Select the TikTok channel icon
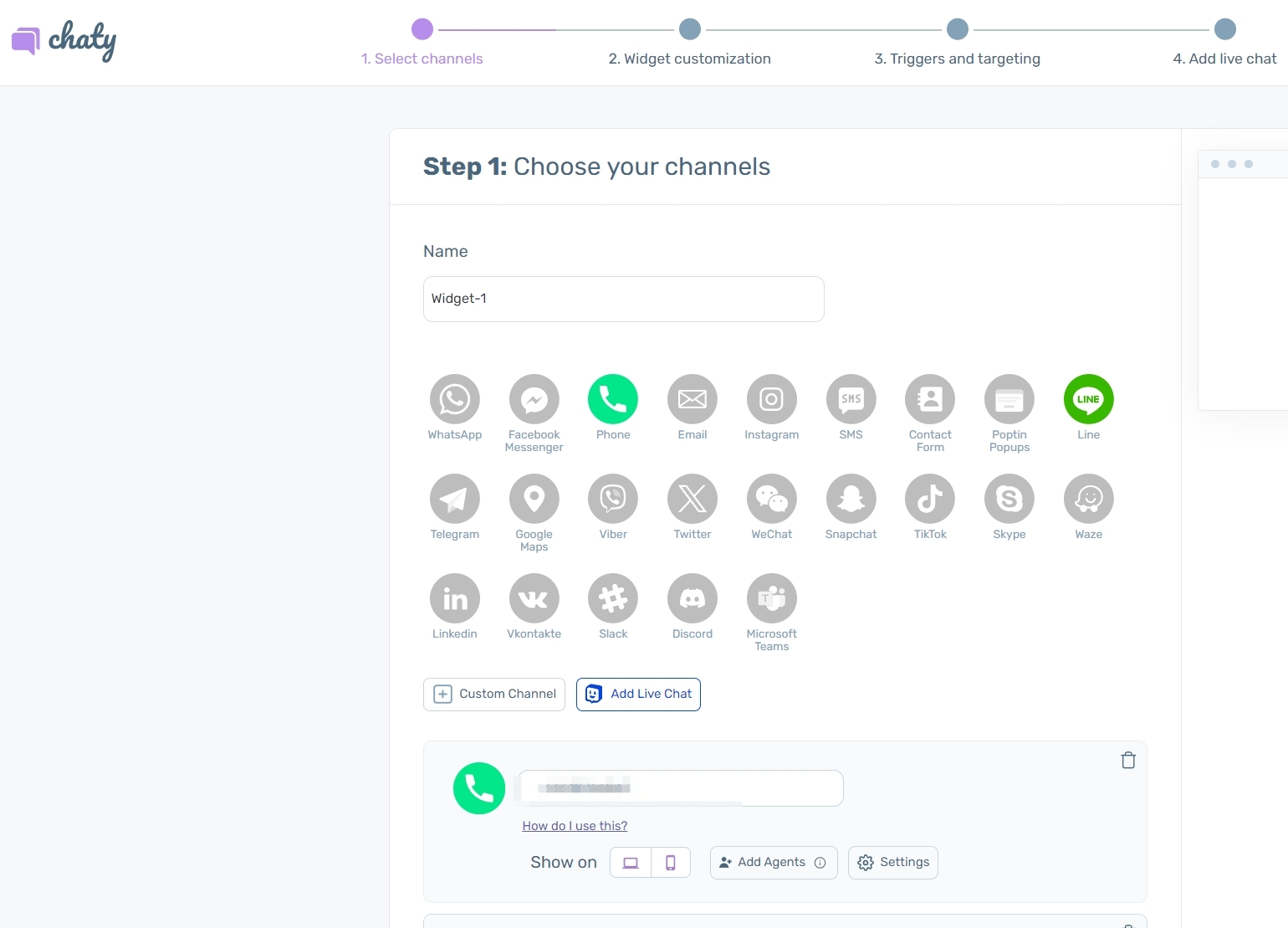 [929, 499]
